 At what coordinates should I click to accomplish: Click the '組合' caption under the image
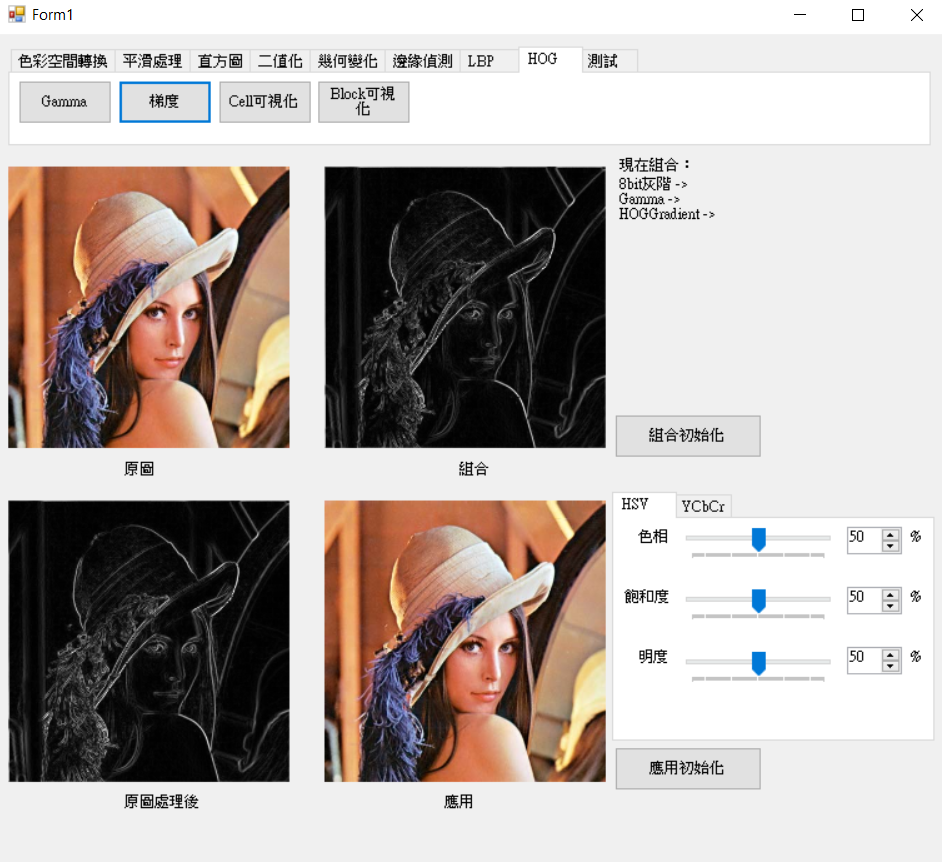point(473,469)
